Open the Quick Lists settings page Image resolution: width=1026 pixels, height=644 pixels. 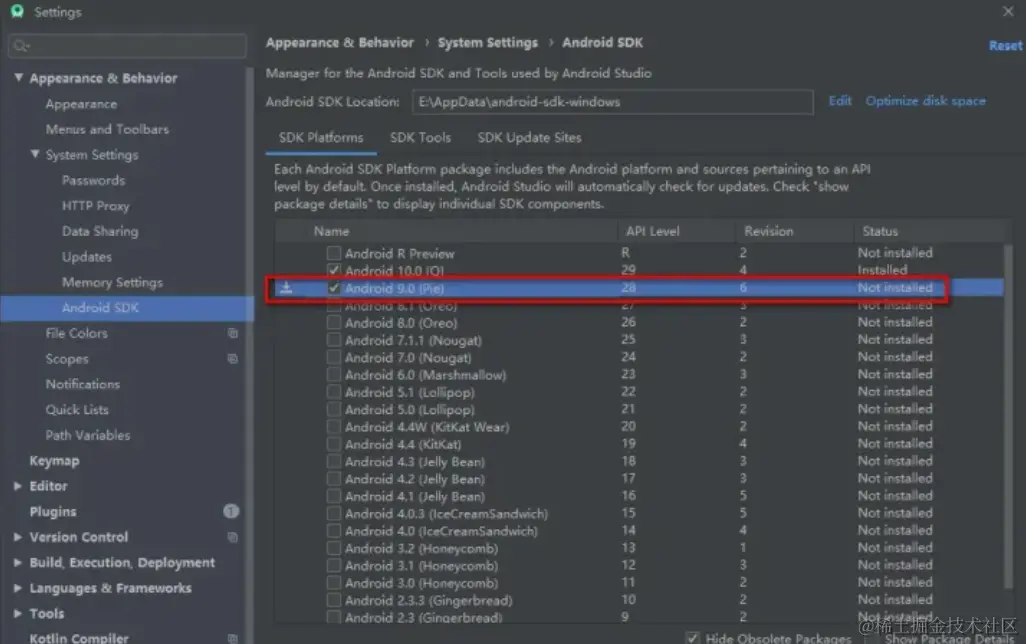(77, 410)
